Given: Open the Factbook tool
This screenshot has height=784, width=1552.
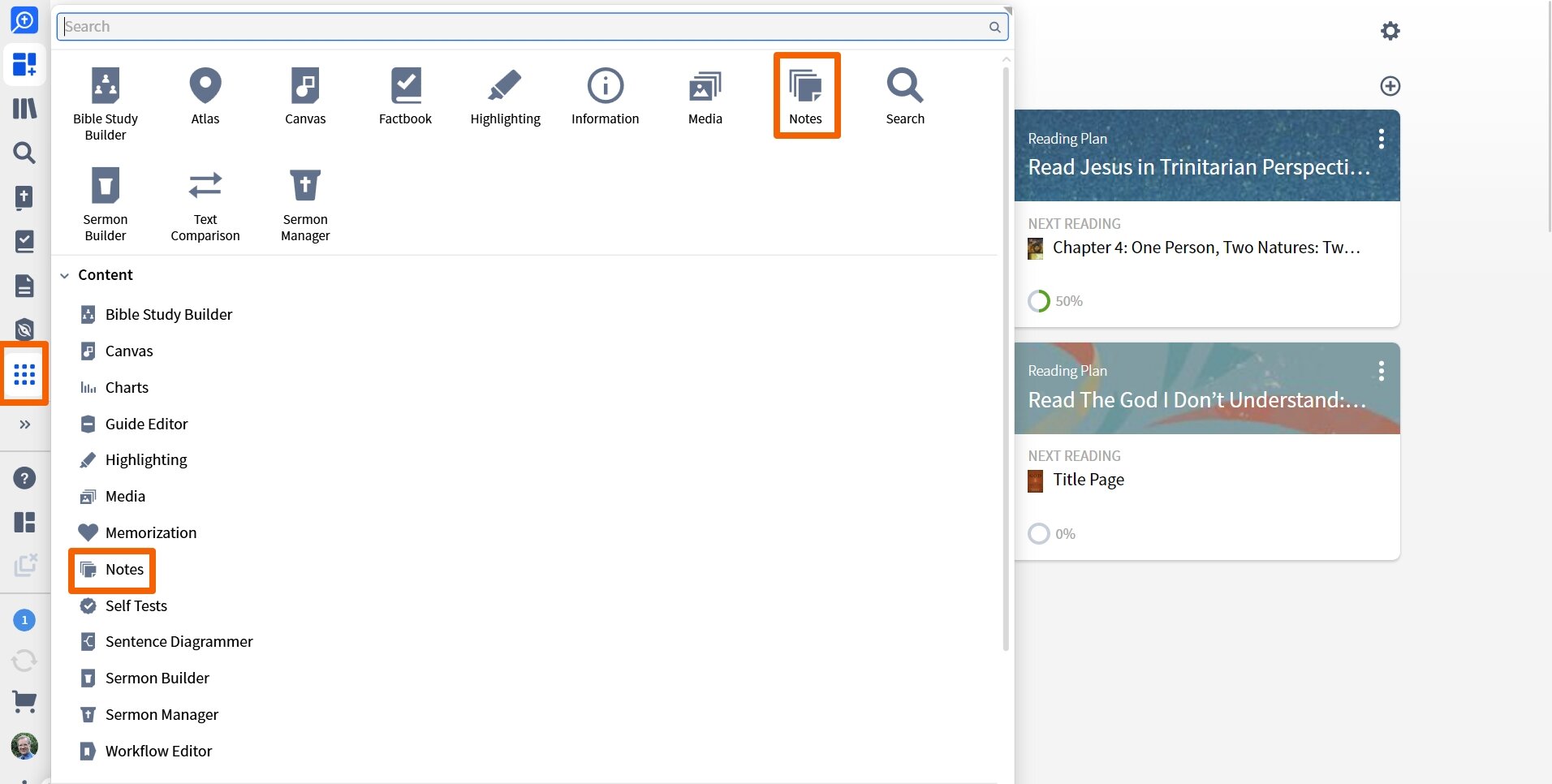Looking at the screenshot, I should pos(405,96).
